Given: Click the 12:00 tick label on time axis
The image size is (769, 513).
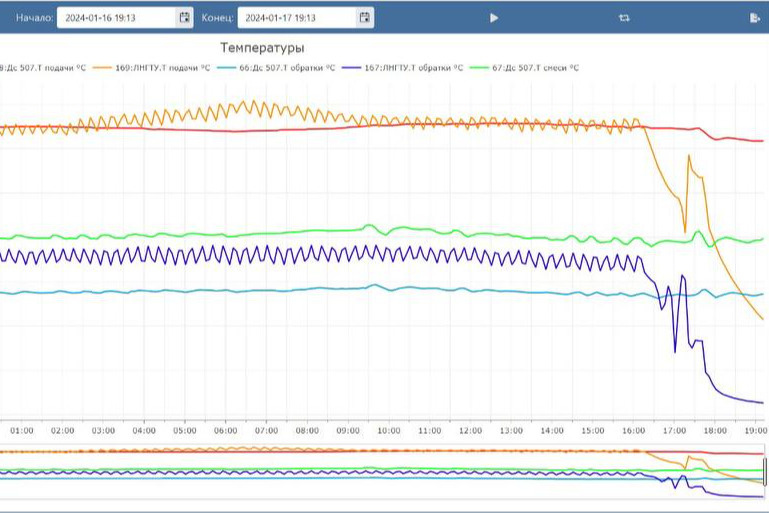Looking at the screenshot, I should [x=471, y=431].
